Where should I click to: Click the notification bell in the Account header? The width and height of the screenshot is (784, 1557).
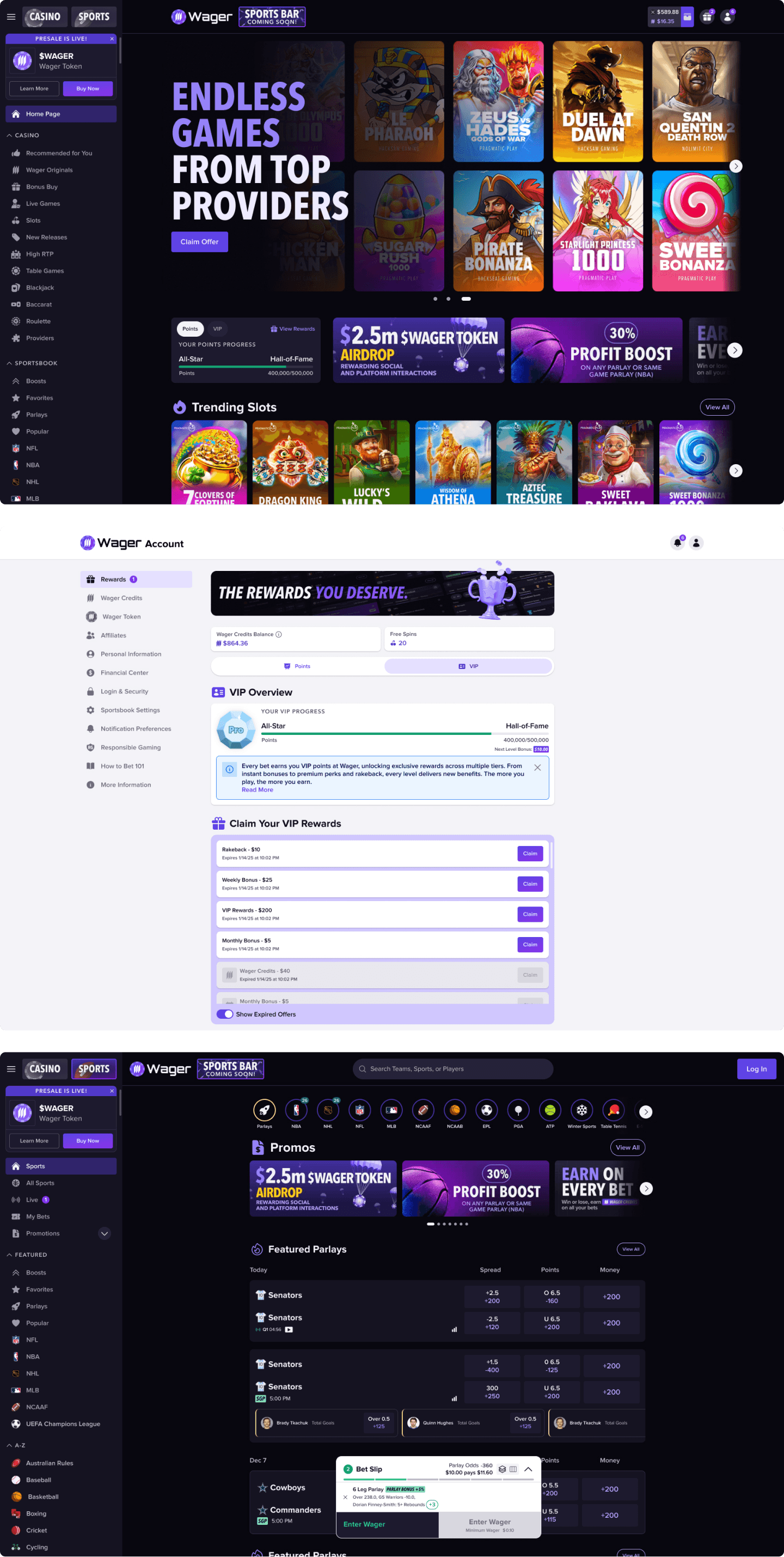coord(677,543)
